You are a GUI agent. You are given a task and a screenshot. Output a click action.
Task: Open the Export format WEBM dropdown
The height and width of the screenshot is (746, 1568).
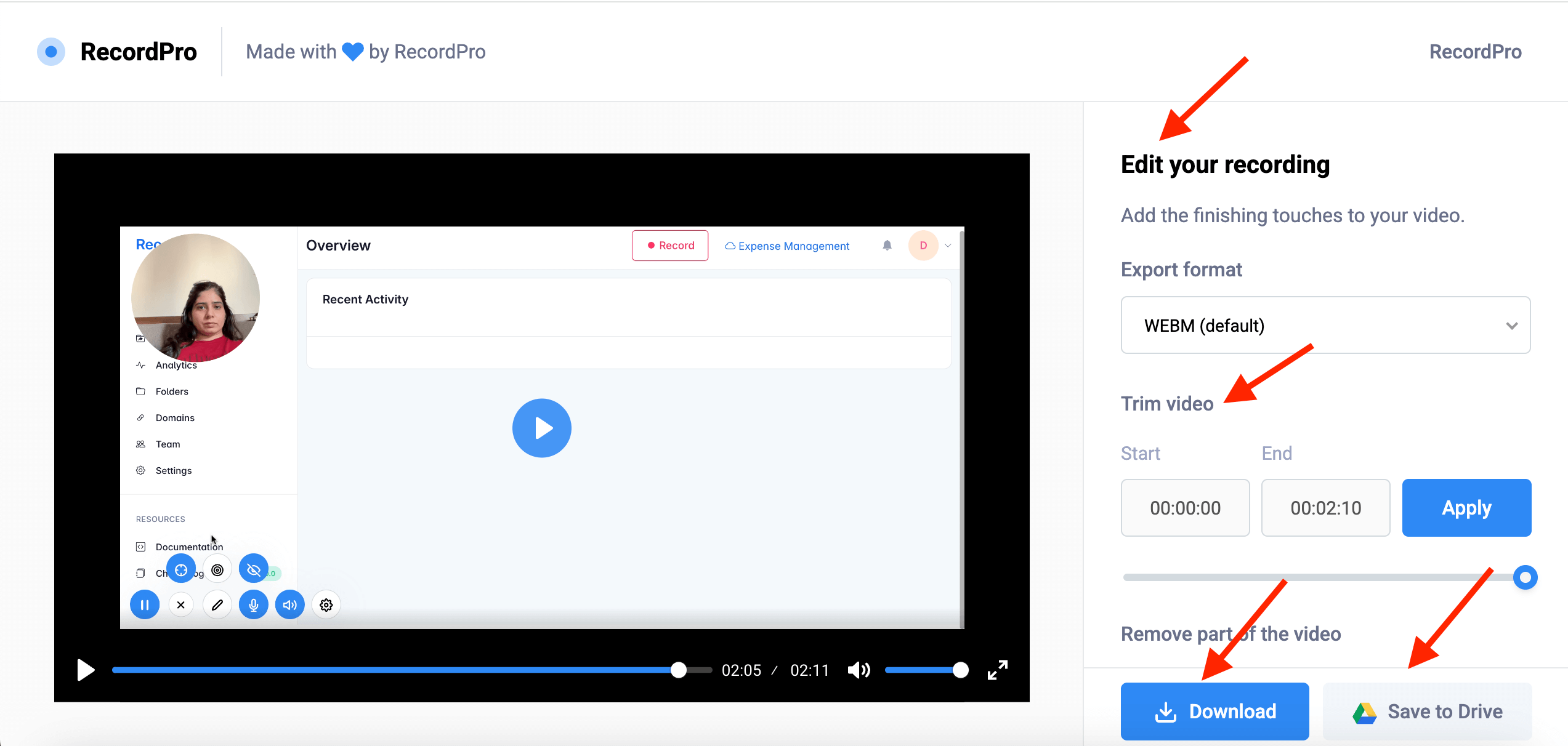pos(1325,325)
